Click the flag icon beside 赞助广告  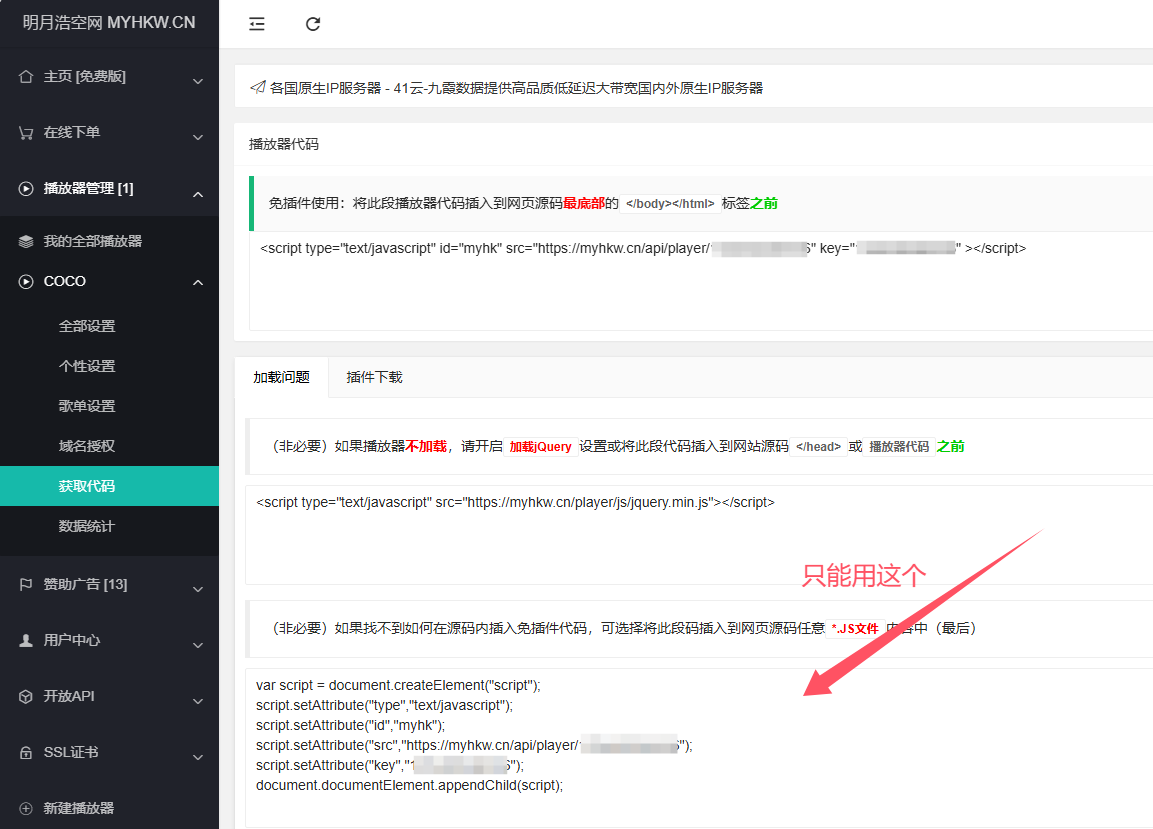click(x=26, y=584)
